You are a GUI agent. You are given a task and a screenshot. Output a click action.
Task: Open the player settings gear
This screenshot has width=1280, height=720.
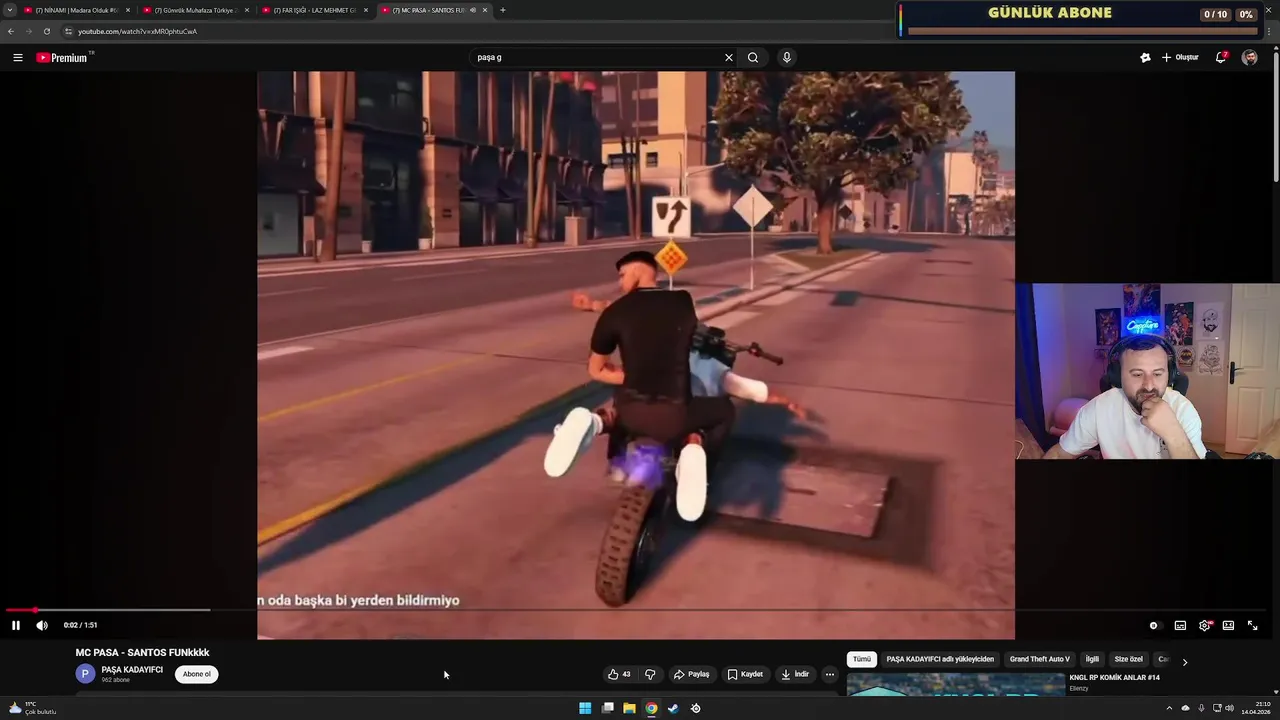(1205, 625)
